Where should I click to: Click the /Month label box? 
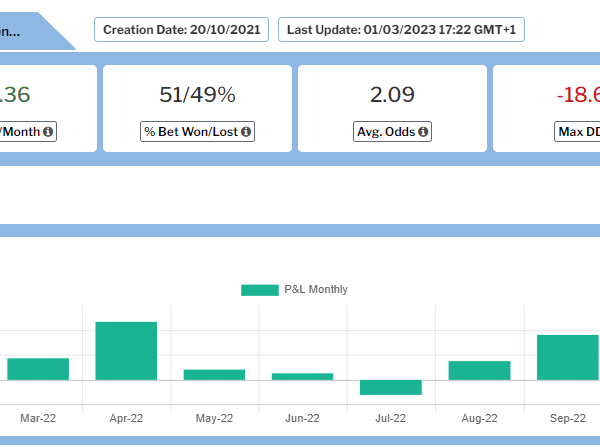coord(28,132)
